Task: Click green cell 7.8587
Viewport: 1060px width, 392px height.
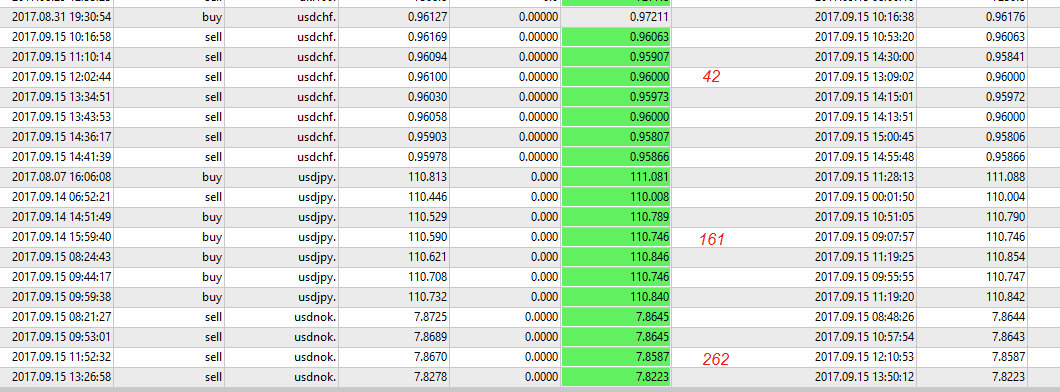Action: point(616,357)
